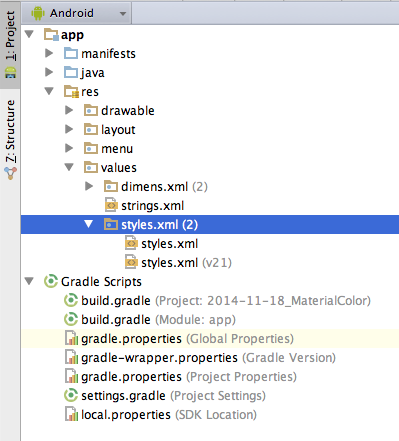Collapse the Gradle Scripts node
Viewport: 399px width, 441px height.
pos(29,281)
